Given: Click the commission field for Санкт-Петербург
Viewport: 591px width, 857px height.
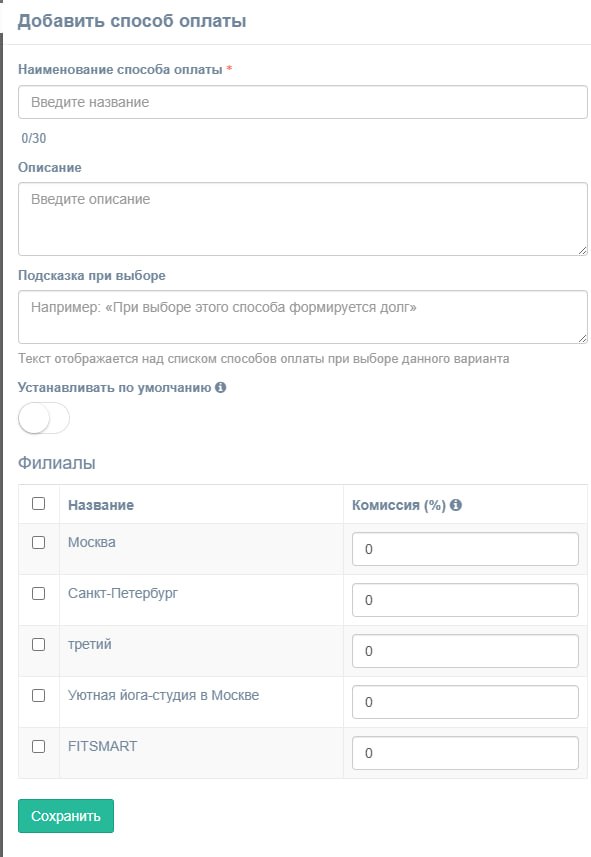Looking at the screenshot, I should [465, 600].
